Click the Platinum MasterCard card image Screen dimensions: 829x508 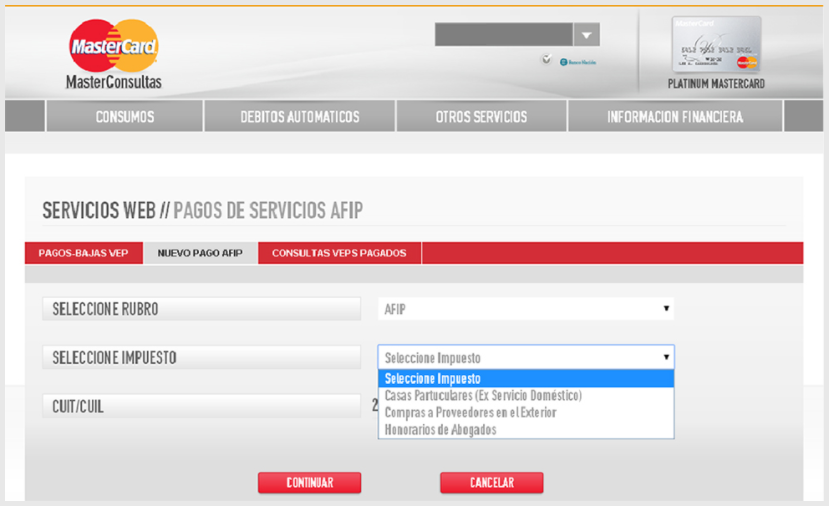click(716, 45)
